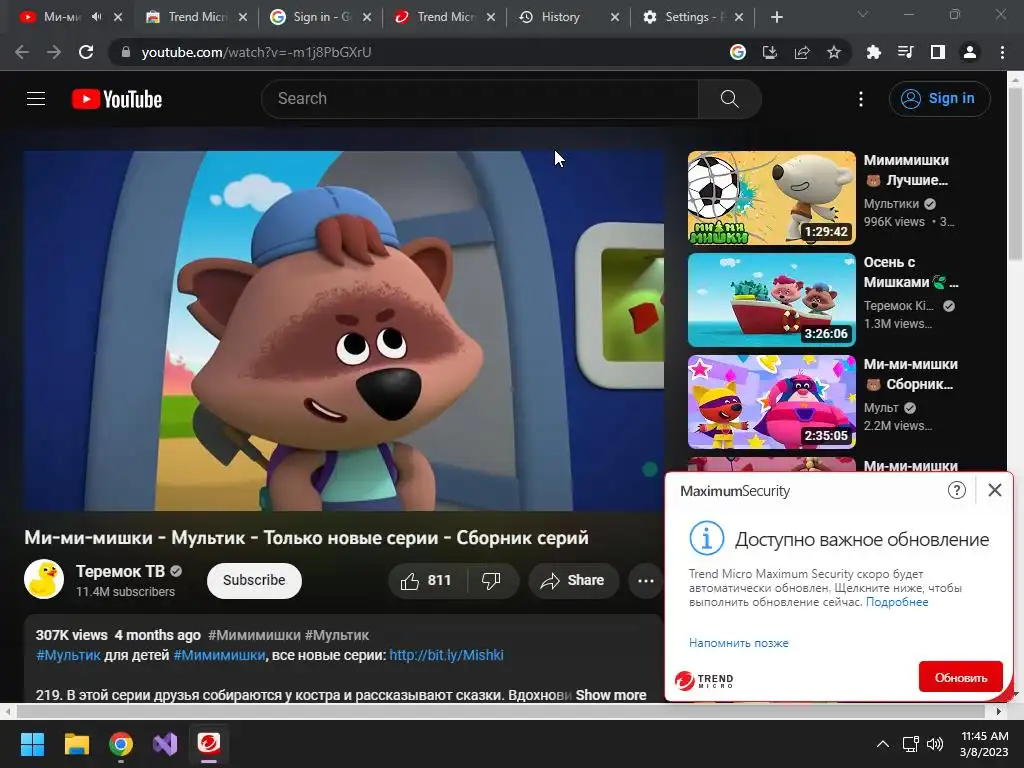Click the horizontal scrollbar track

[503, 711]
